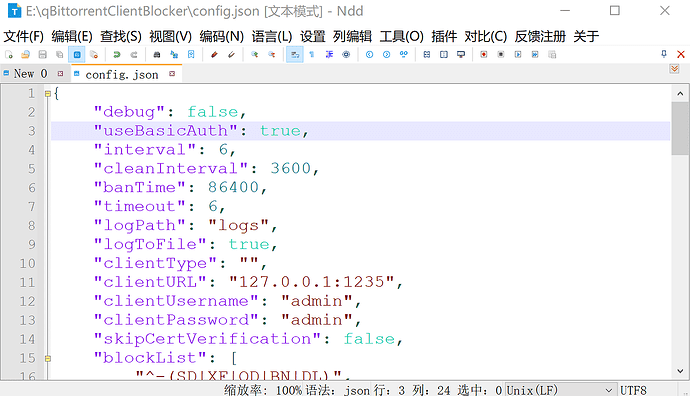Toggle the pin window on top icon
The image size is (690, 396).
coord(664,54)
